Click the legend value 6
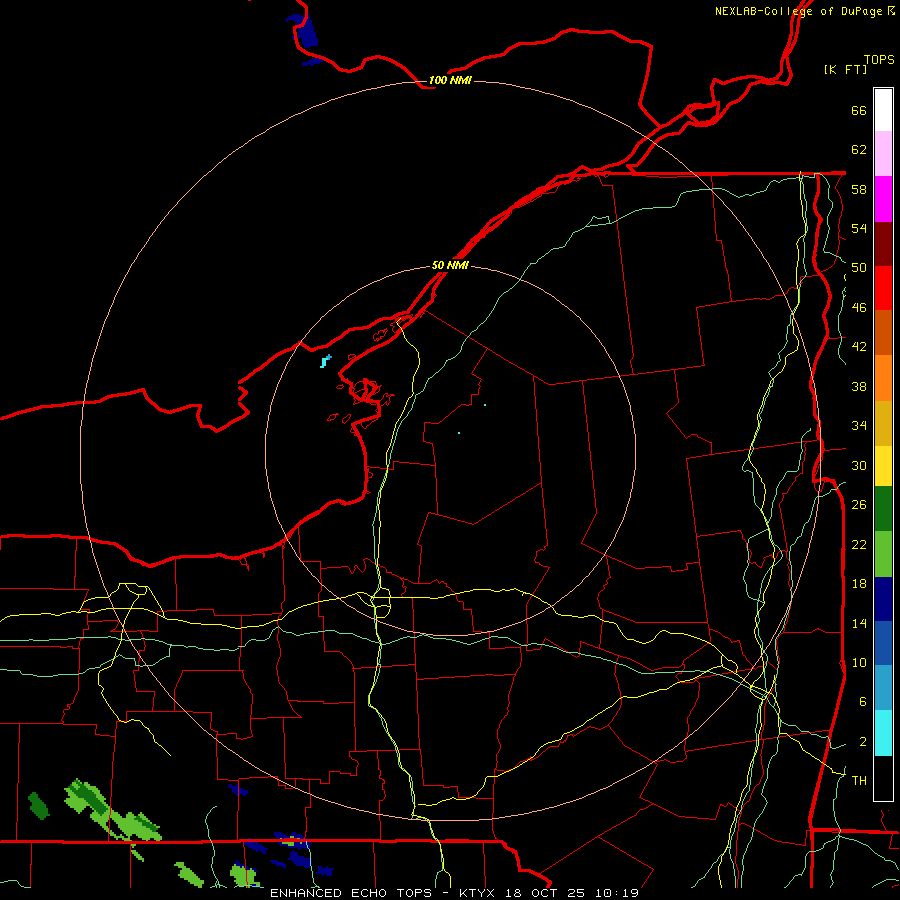This screenshot has width=900, height=900. click(x=862, y=701)
